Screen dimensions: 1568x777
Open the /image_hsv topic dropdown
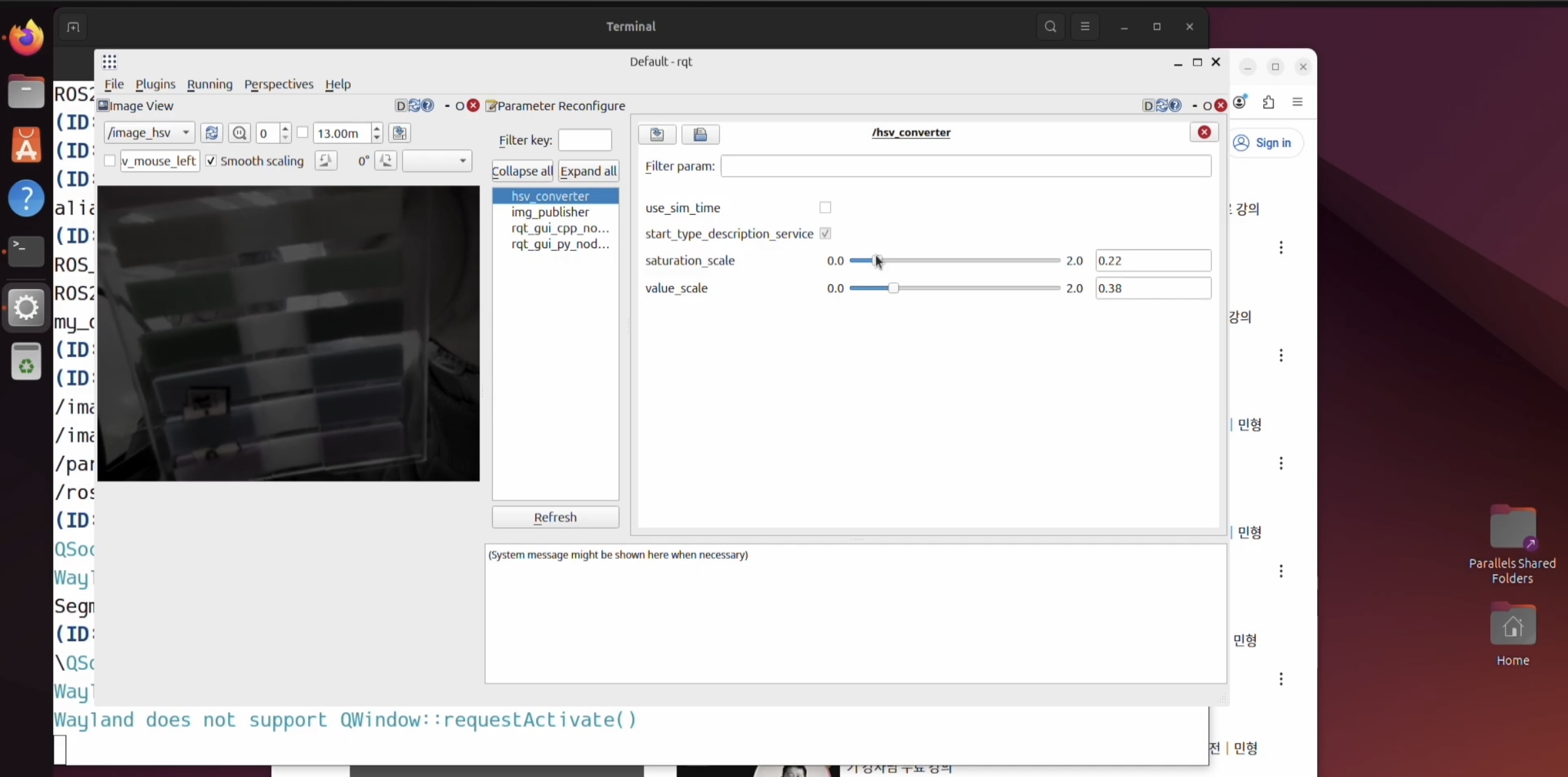[149, 133]
